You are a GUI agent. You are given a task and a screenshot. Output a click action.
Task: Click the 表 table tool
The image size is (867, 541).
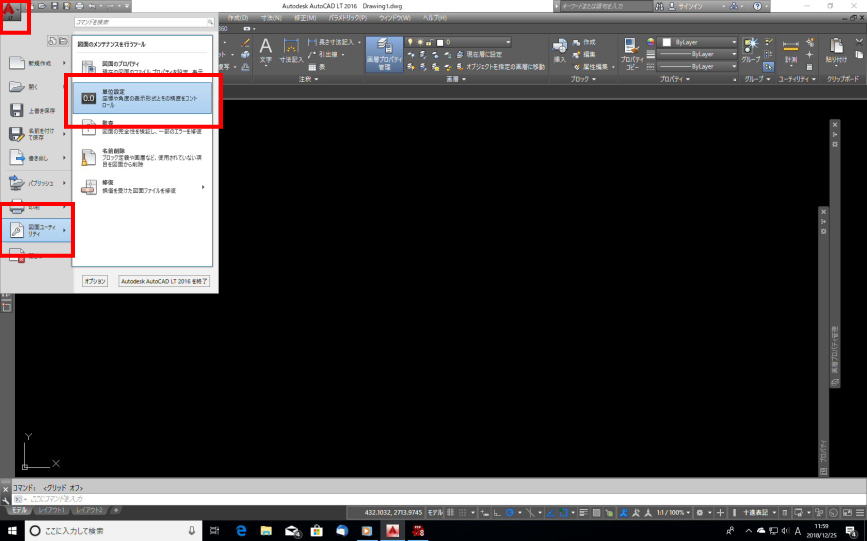pyautogui.click(x=317, y=67)
